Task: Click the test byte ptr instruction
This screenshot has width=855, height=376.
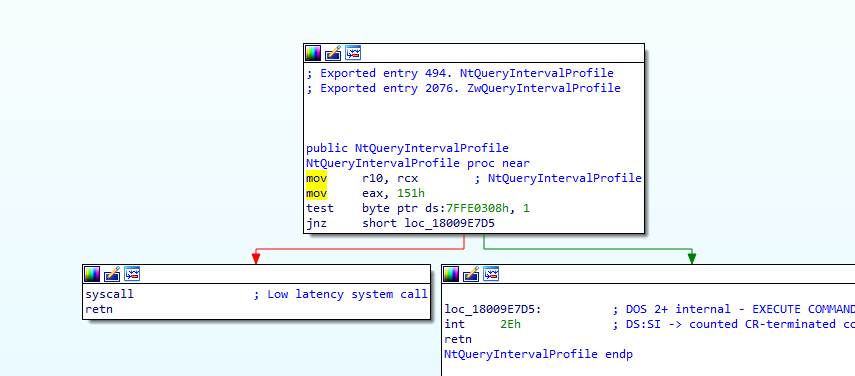Action: [418, 209]
